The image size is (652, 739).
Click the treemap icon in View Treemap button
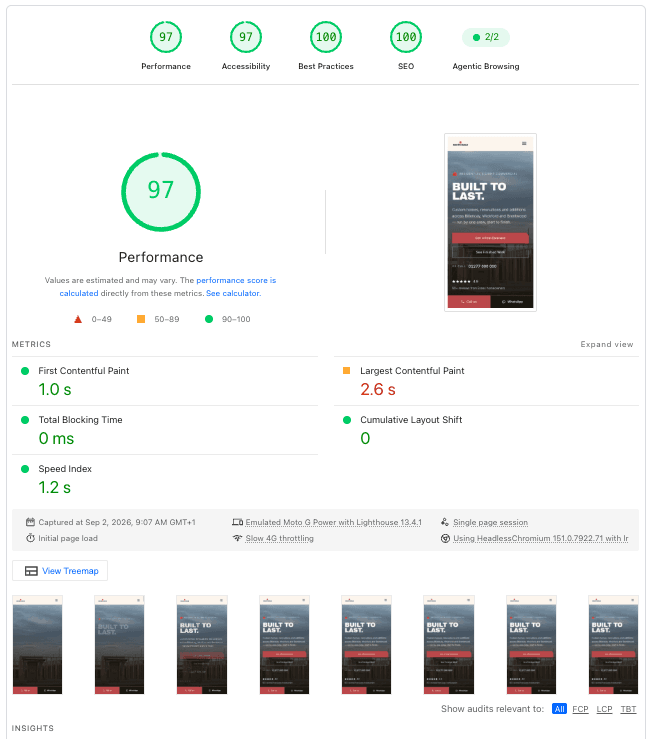point(31,571)
